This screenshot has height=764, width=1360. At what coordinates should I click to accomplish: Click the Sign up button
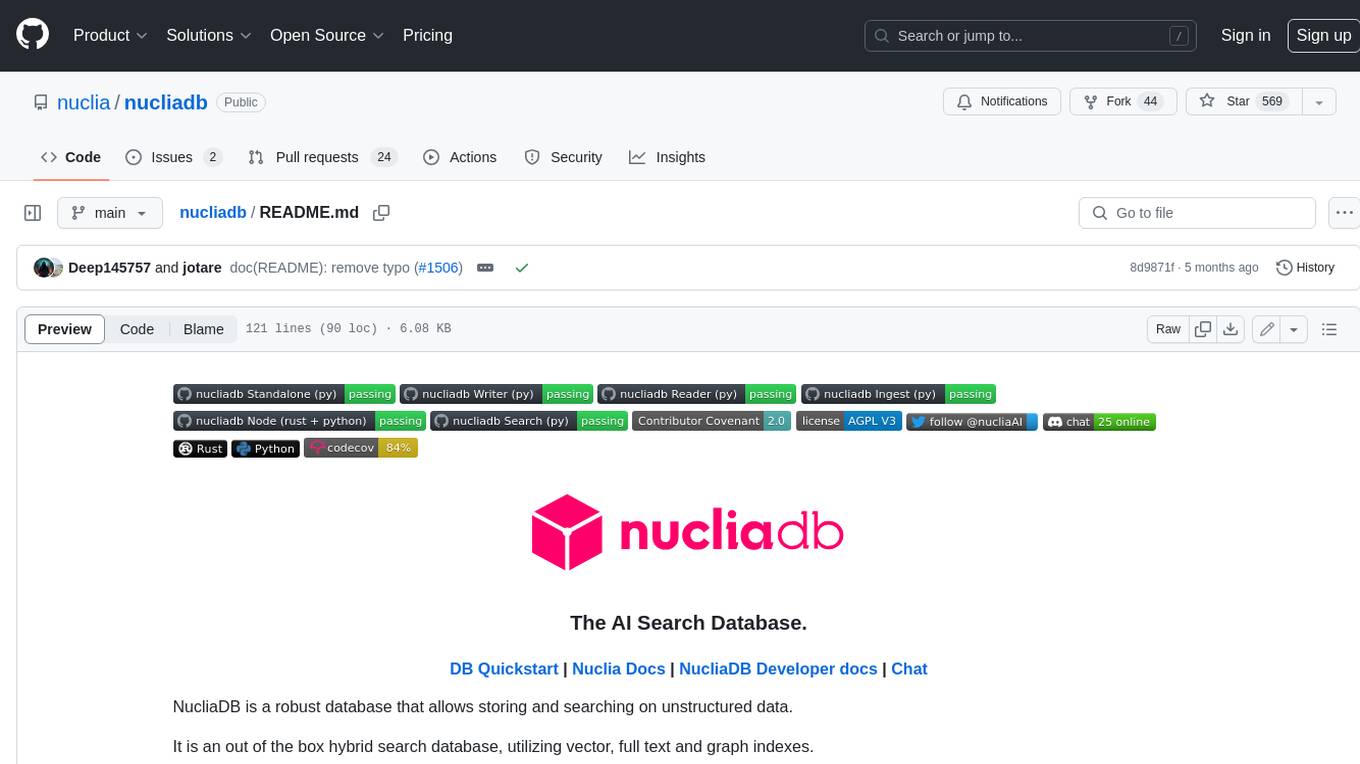click(1323, 35)
